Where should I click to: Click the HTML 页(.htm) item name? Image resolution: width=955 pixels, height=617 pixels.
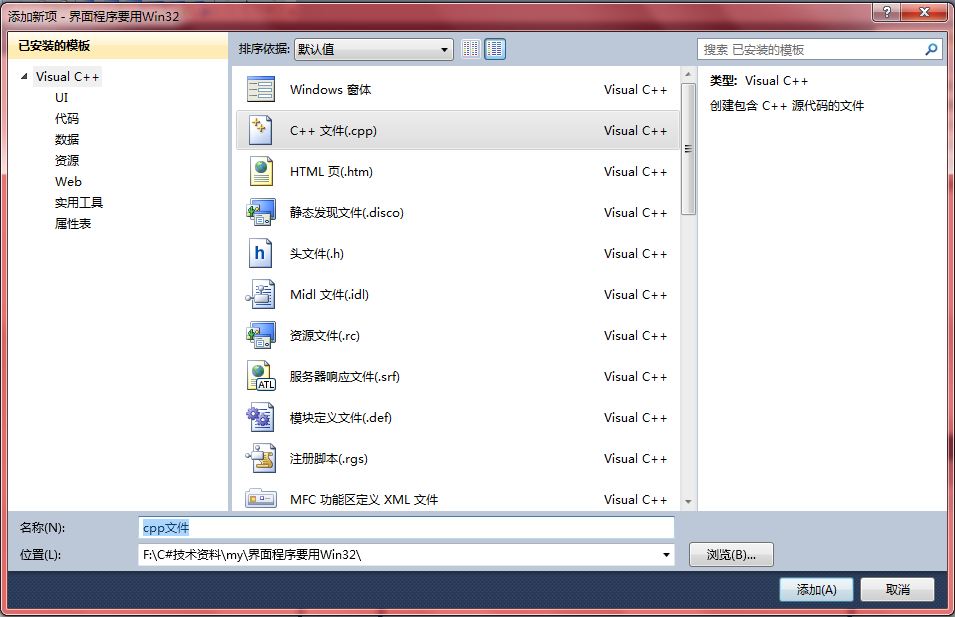tap(331, 172)
